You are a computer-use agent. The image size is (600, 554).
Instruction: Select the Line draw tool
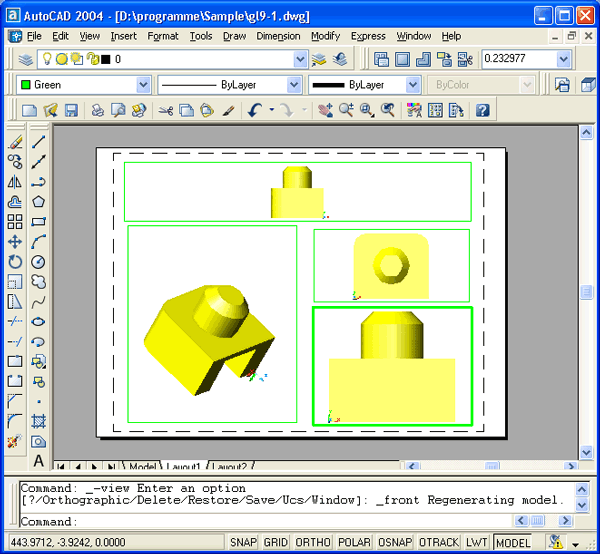[39, 142]
